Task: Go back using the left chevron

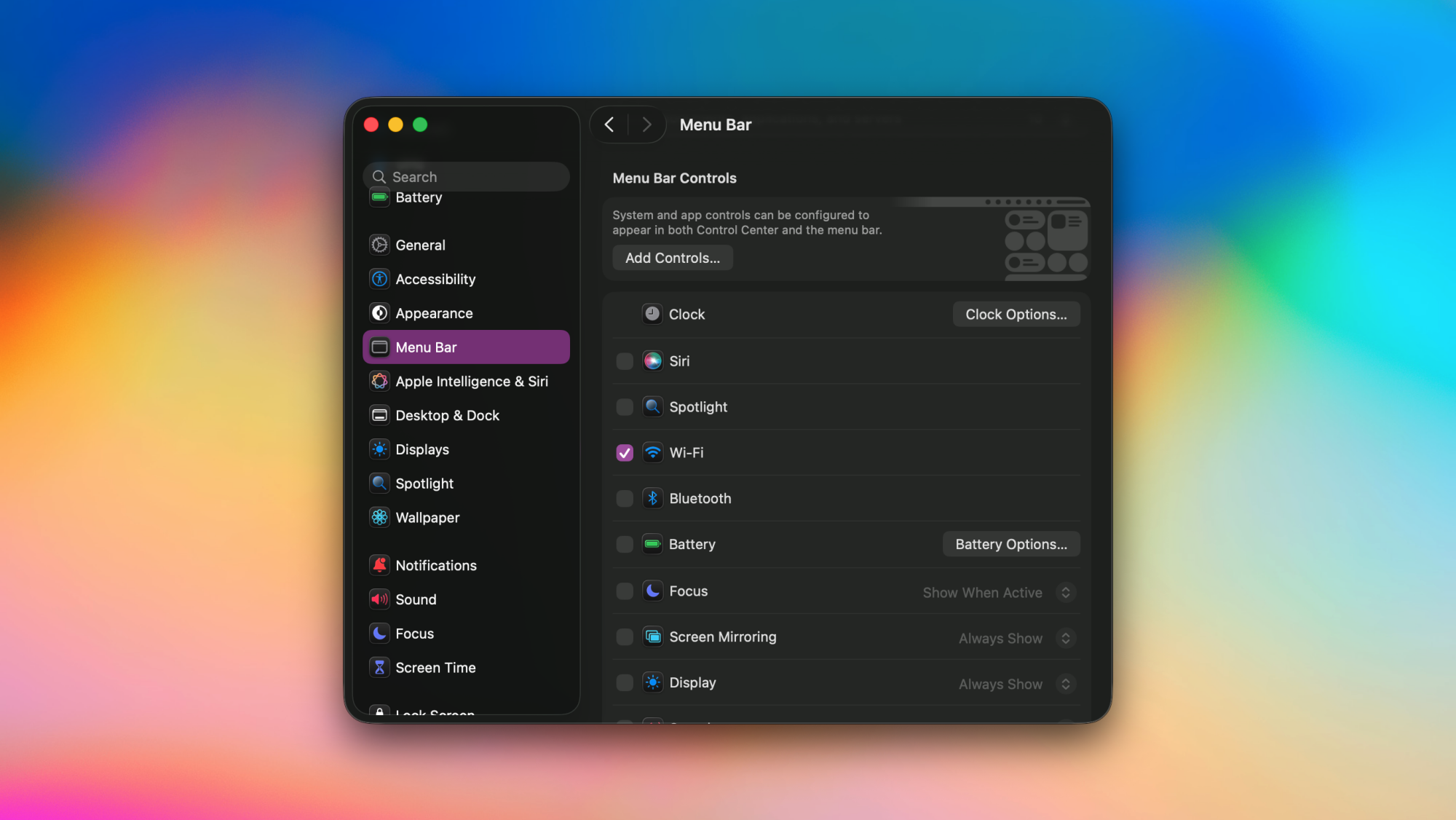Action: pos(609,125)
